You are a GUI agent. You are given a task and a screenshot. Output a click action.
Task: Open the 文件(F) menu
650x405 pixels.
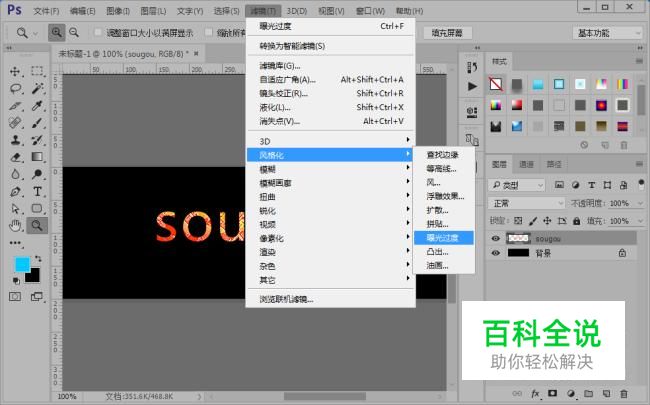(46, 11)
